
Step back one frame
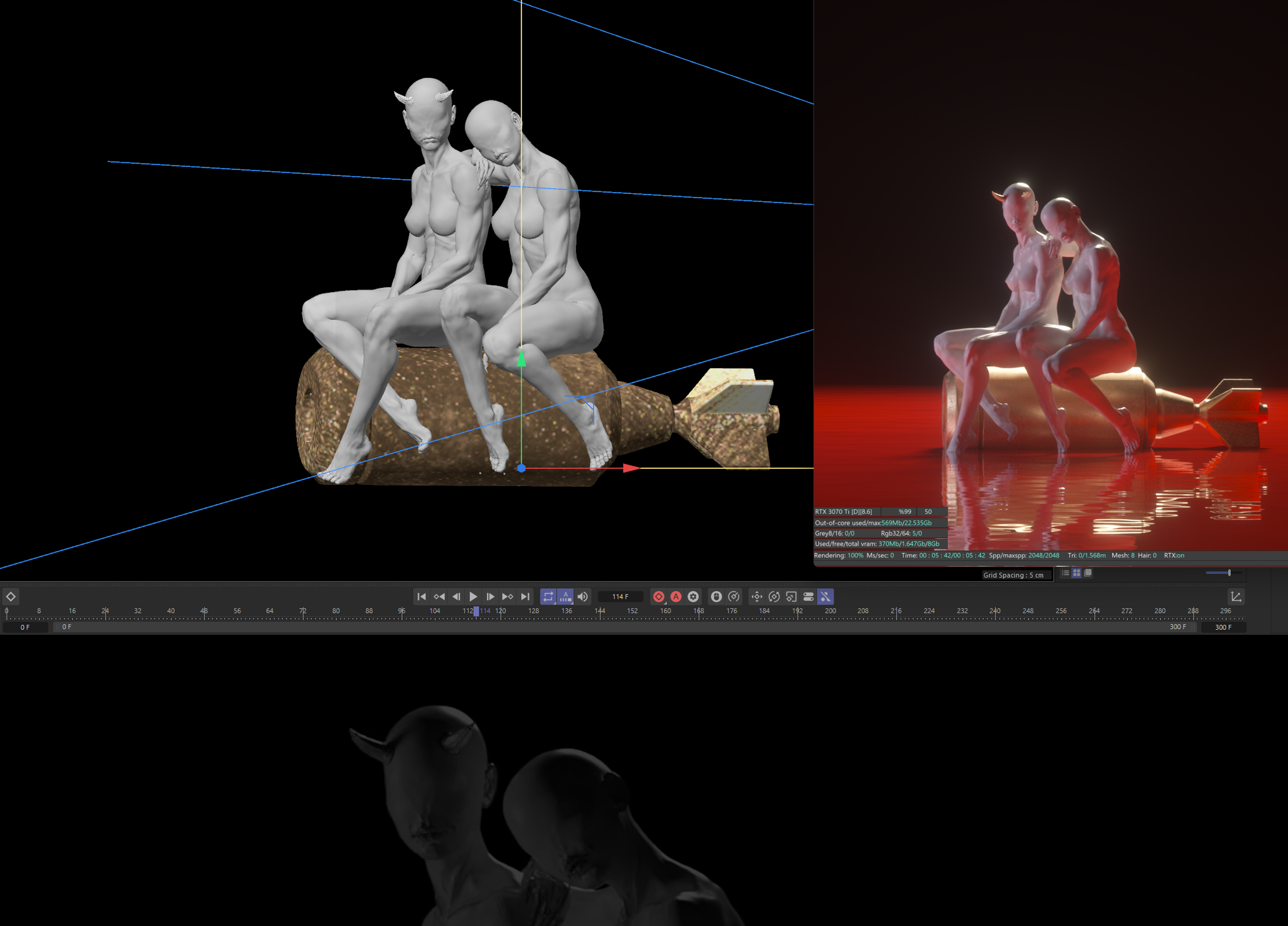[x=456, y=597]
